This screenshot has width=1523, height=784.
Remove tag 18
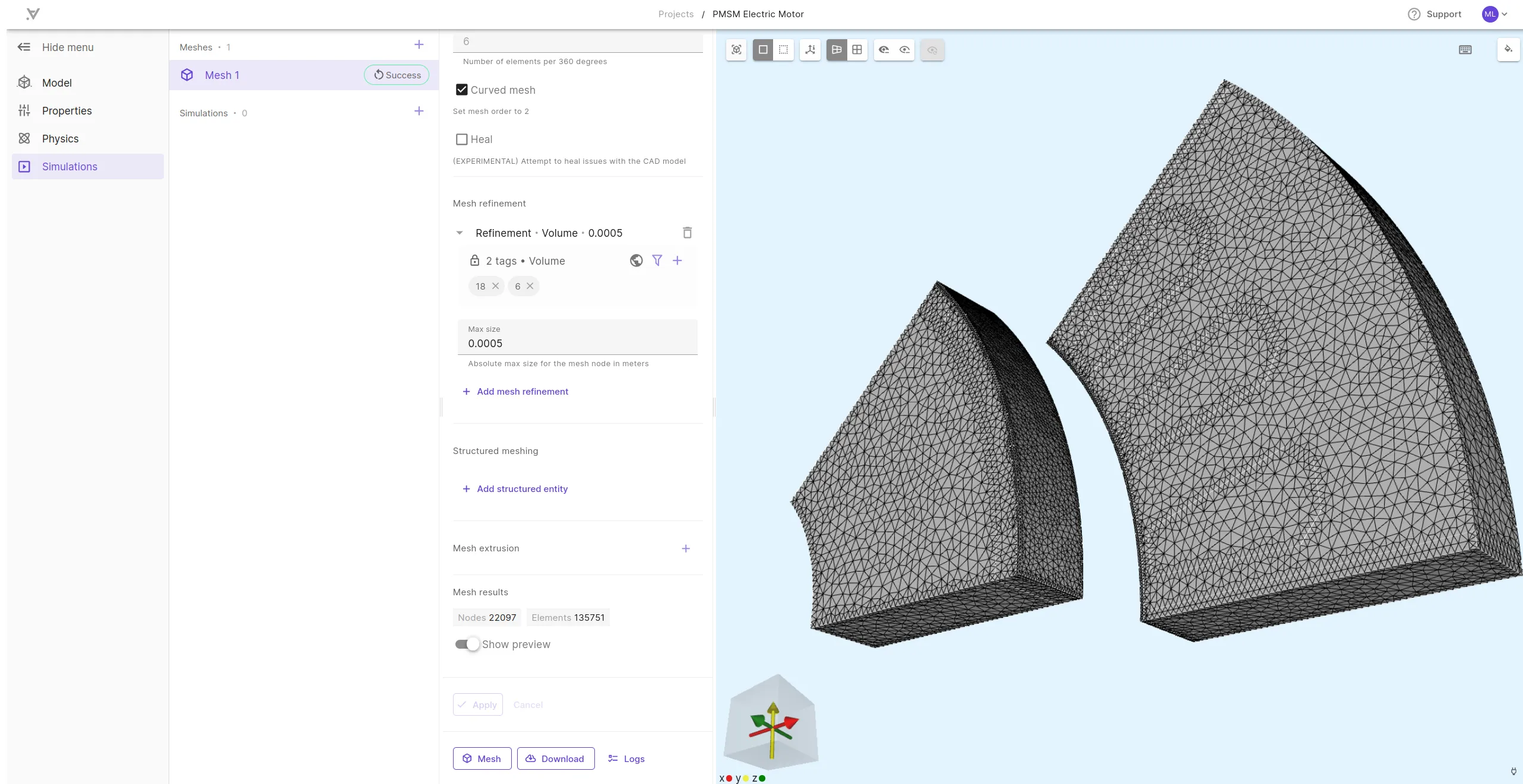[x=495, y=286]
